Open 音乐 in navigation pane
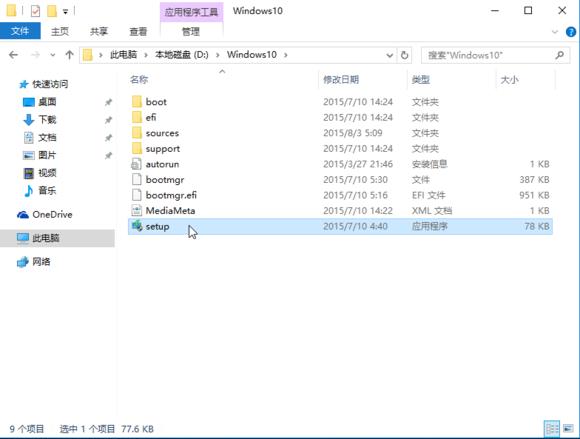580x439 pixels. point(47,190)
